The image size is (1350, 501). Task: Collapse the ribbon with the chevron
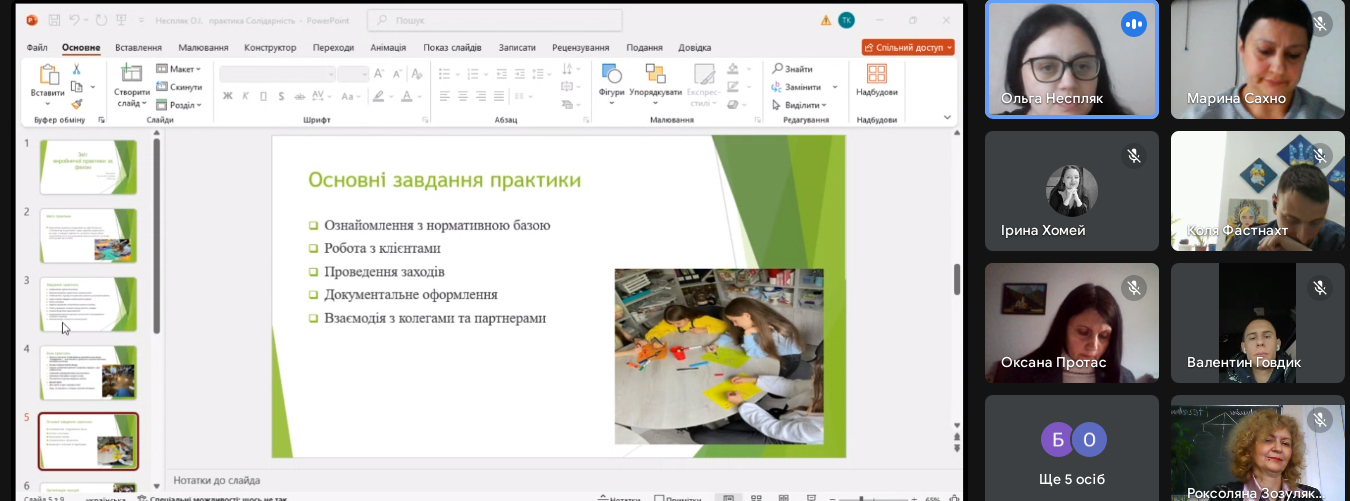(948, 117)
